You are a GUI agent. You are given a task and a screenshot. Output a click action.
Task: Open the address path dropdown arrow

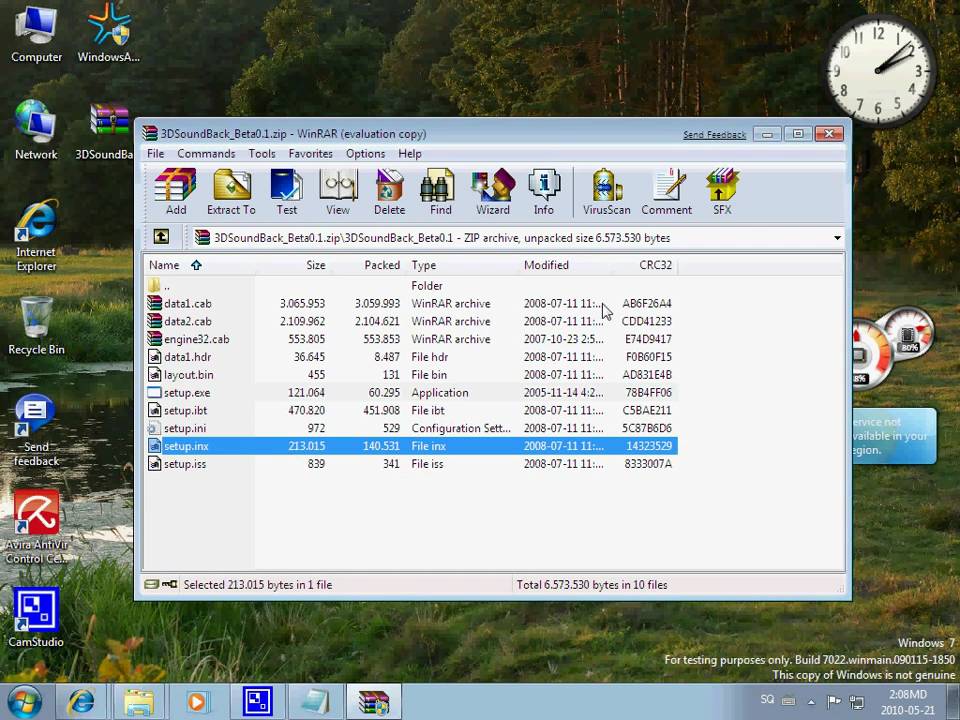[x=837, y=238]
